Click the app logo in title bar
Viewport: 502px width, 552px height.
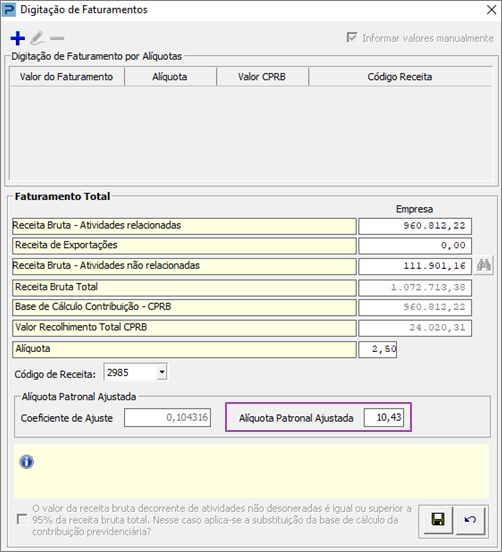9,10
